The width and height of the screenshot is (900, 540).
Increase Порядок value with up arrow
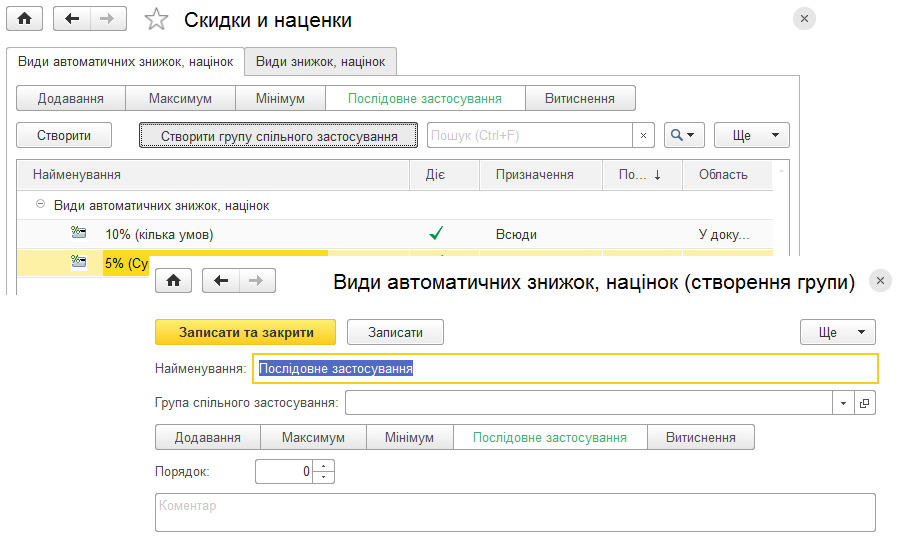pos(324,466)
